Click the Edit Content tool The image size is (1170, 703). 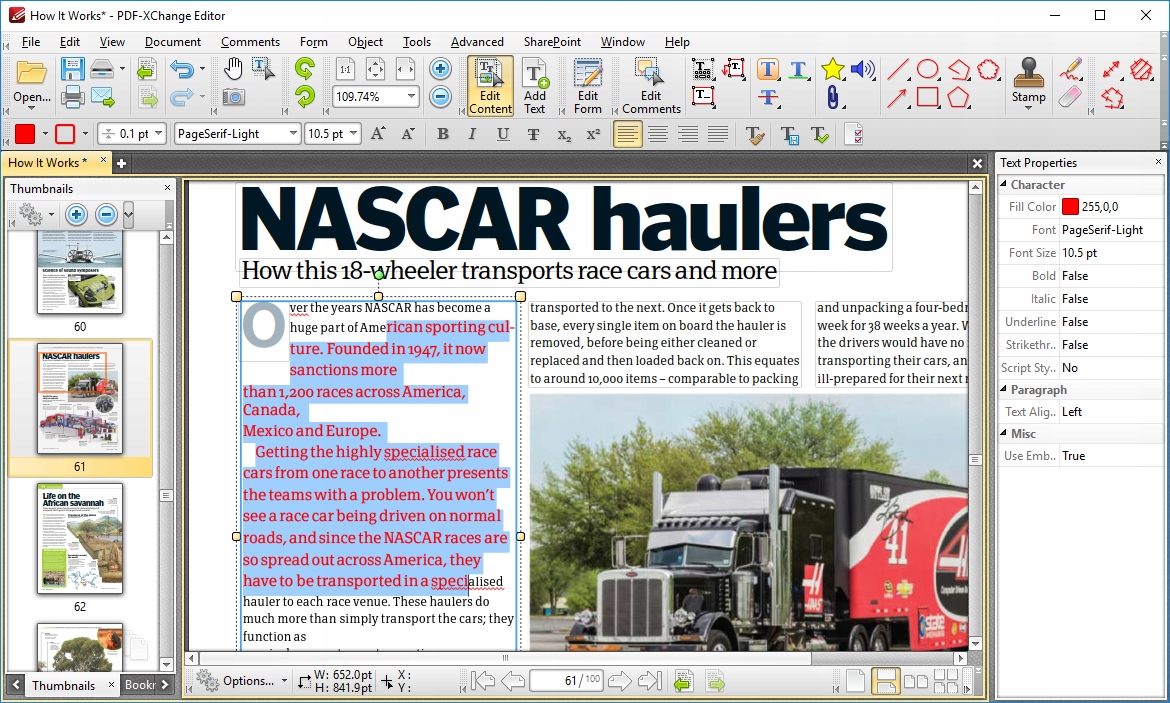click(x=490, y=86)
